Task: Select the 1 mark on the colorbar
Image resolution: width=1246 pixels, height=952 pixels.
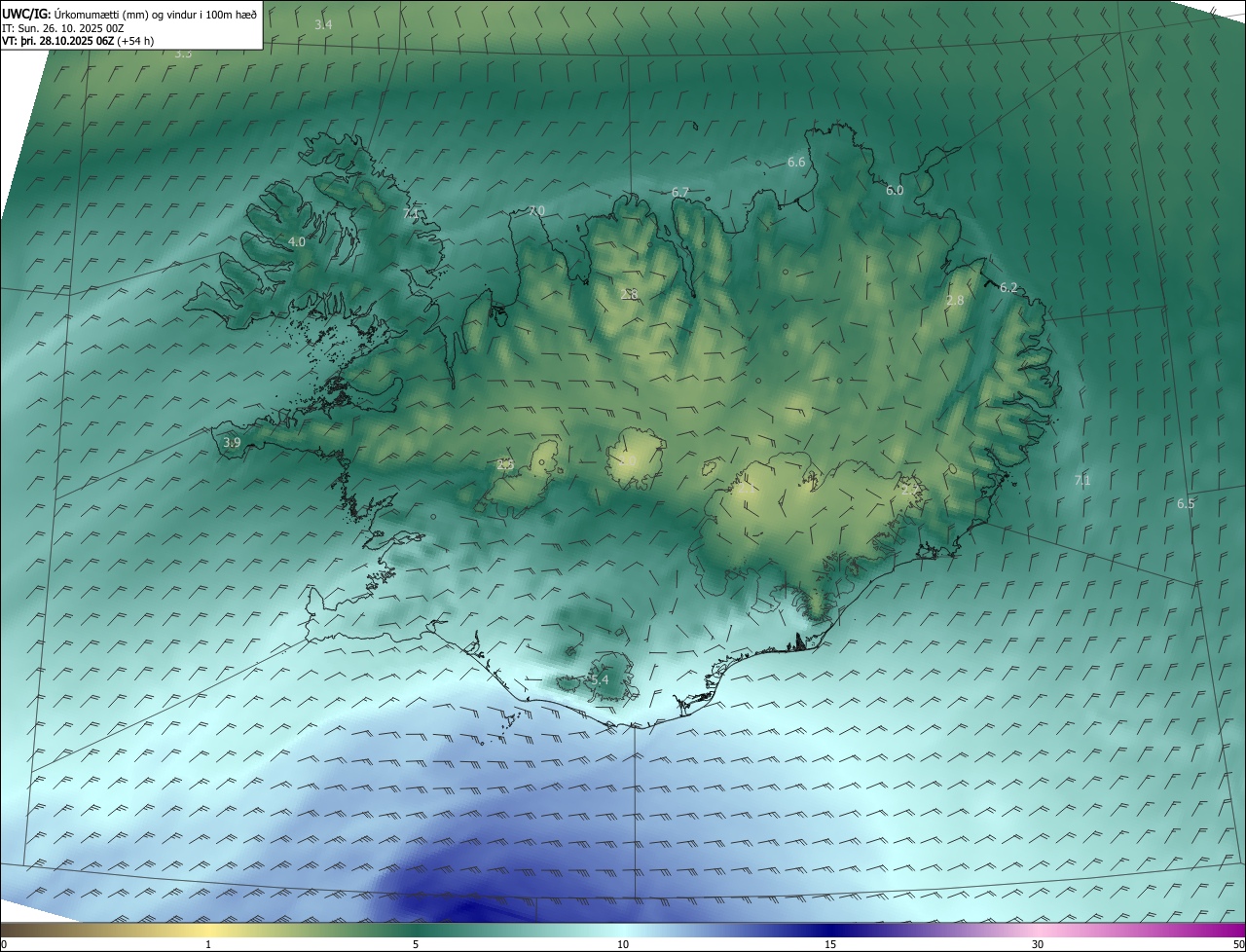Action: [208, 944]
